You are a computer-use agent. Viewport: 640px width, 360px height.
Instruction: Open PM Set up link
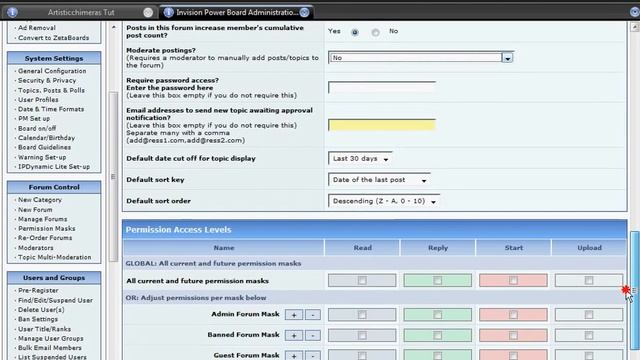34,118
